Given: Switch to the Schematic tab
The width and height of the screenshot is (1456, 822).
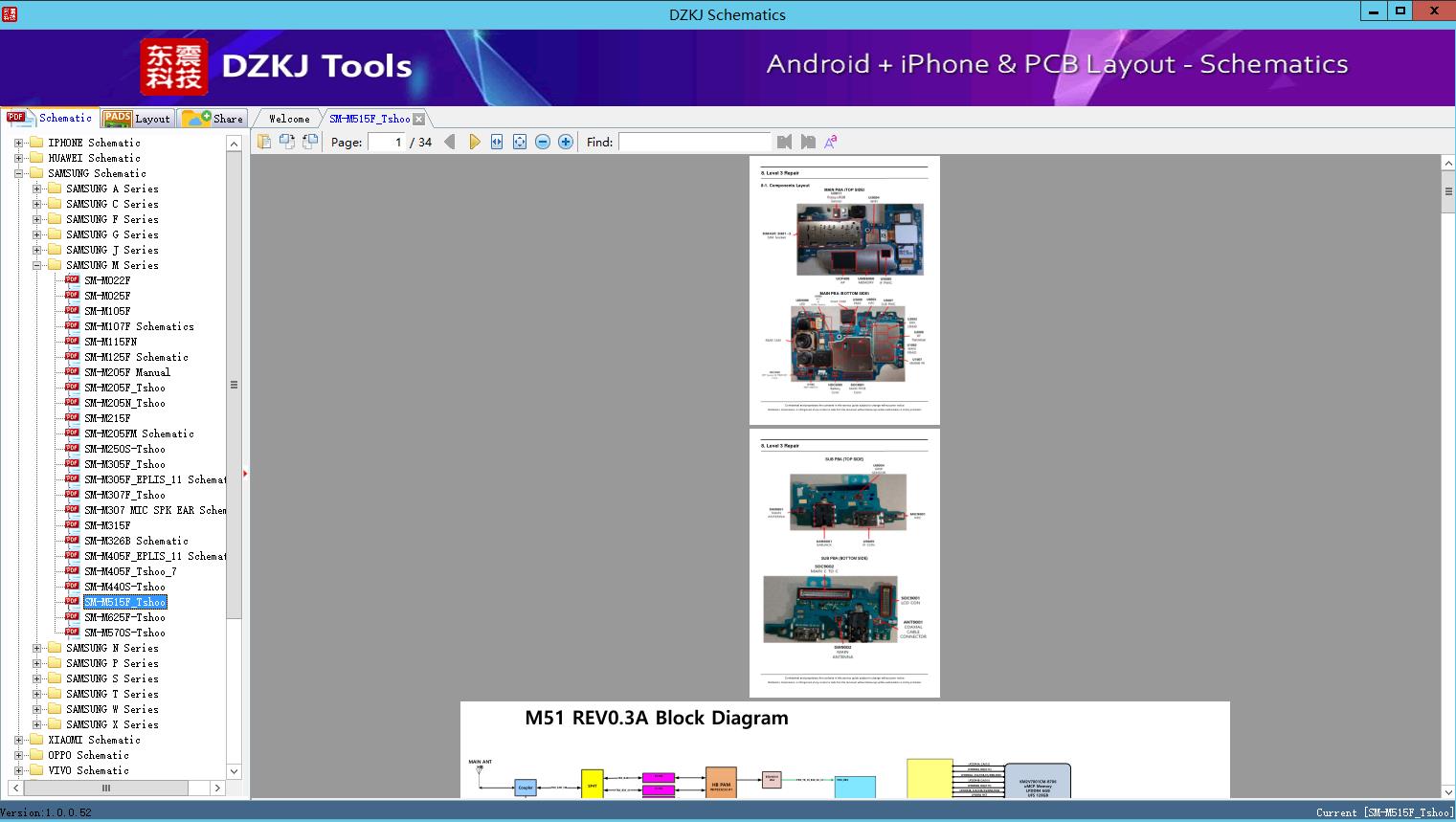Looking at the screenshot, I should click(50, 118).
